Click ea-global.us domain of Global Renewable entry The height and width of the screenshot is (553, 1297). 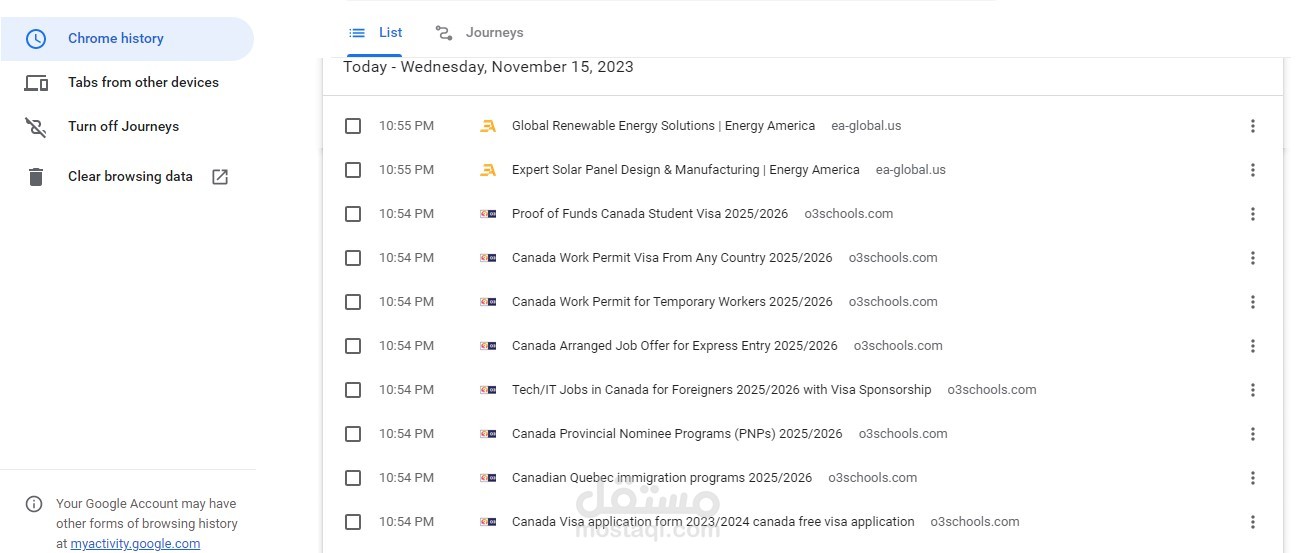[x=866, y=126]
